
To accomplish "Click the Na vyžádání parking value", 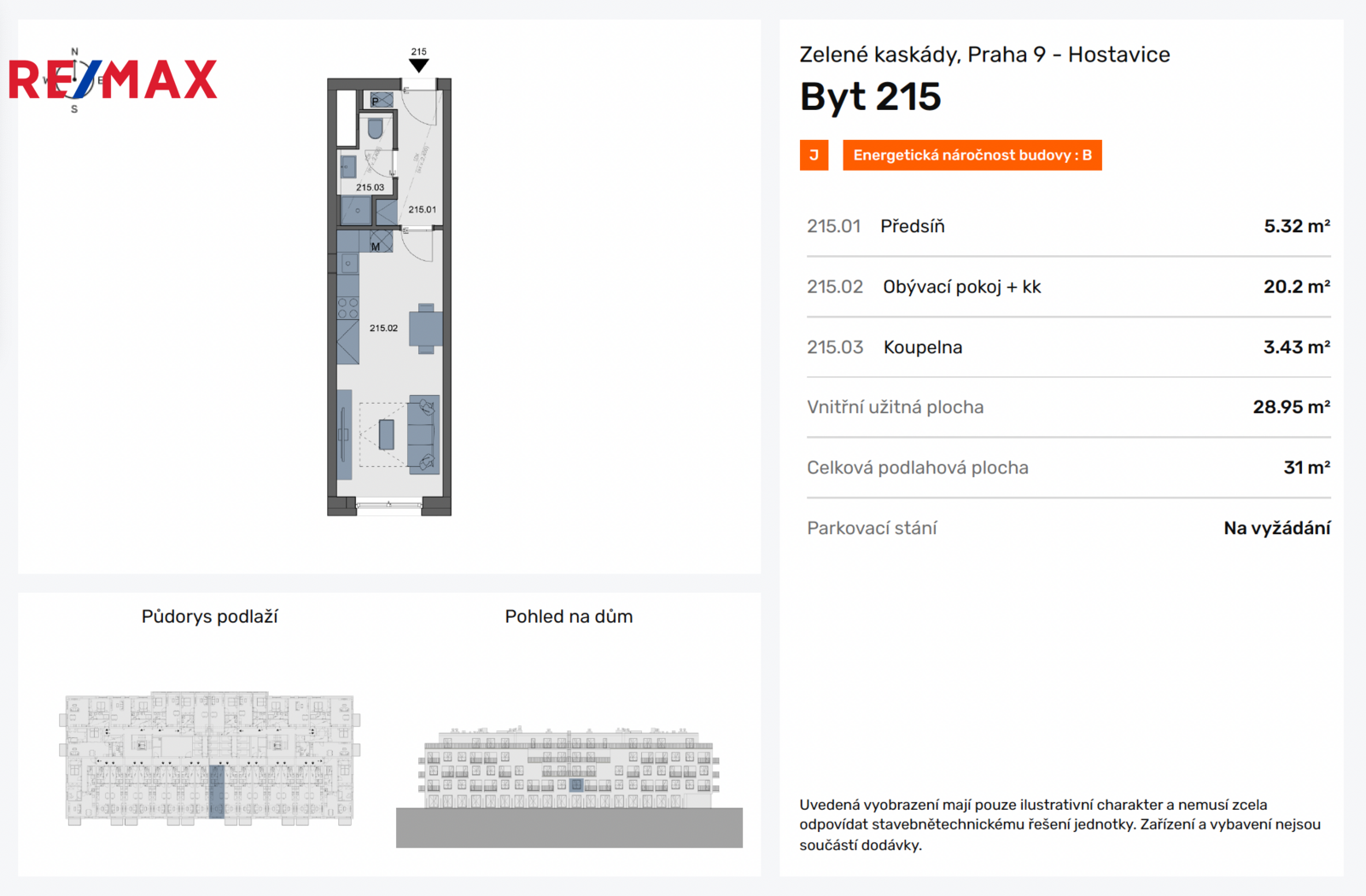I will tap(1276, 528).
